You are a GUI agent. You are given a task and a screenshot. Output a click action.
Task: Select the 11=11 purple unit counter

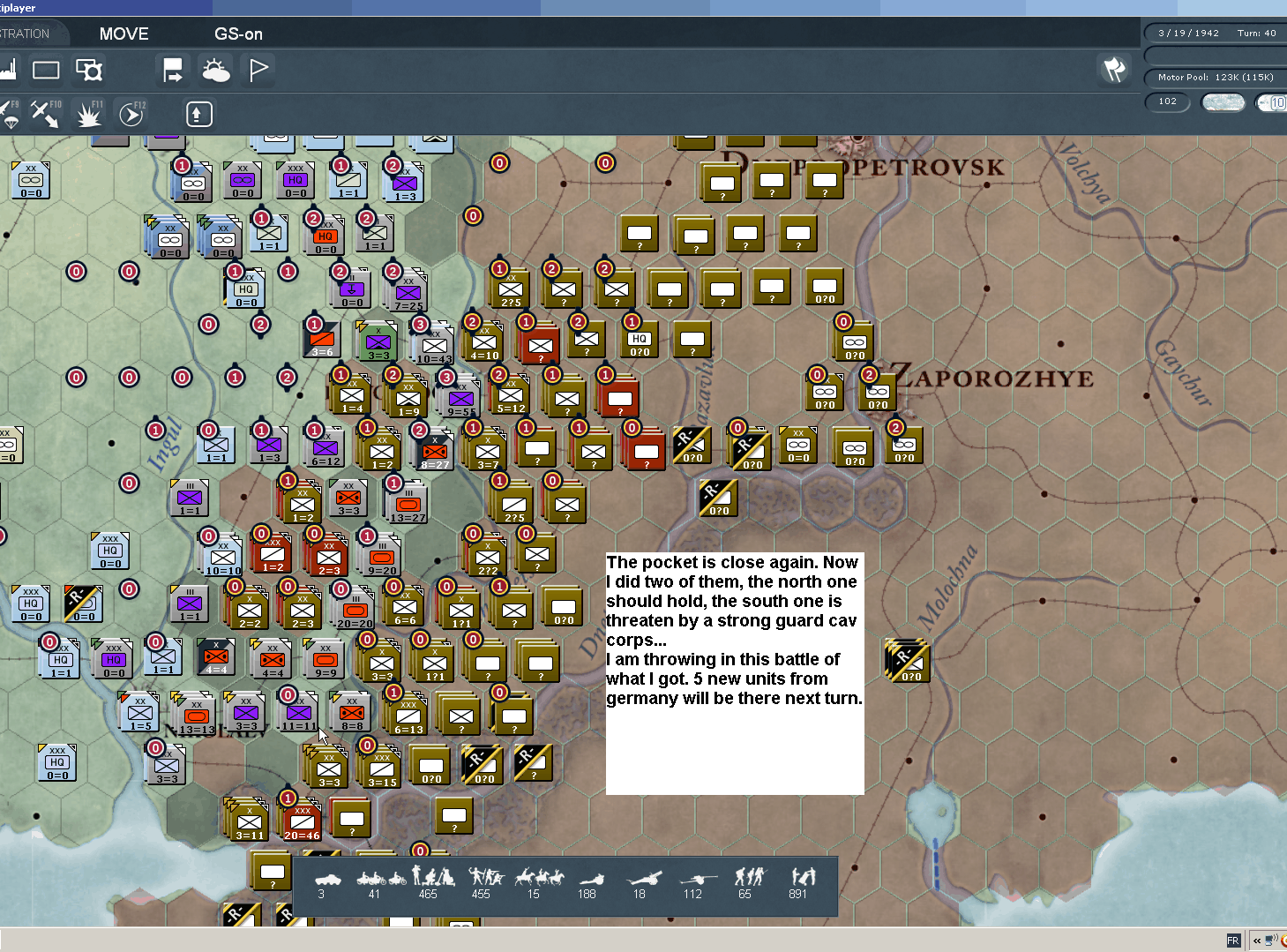click(x=298, y=712)
